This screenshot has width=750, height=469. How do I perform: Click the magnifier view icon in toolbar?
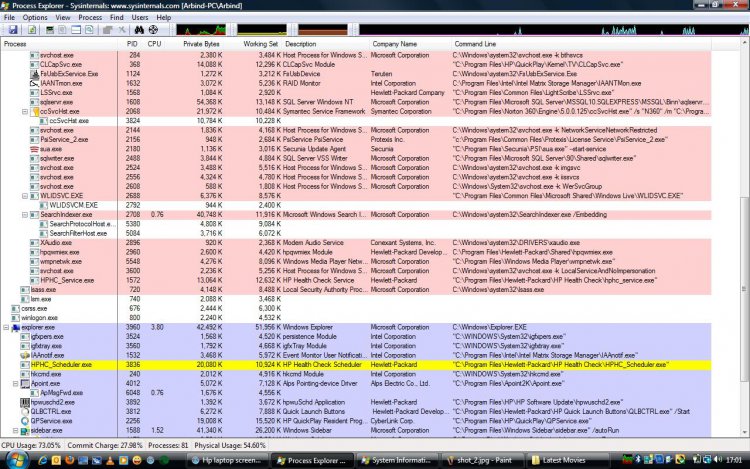coord(89,30)
